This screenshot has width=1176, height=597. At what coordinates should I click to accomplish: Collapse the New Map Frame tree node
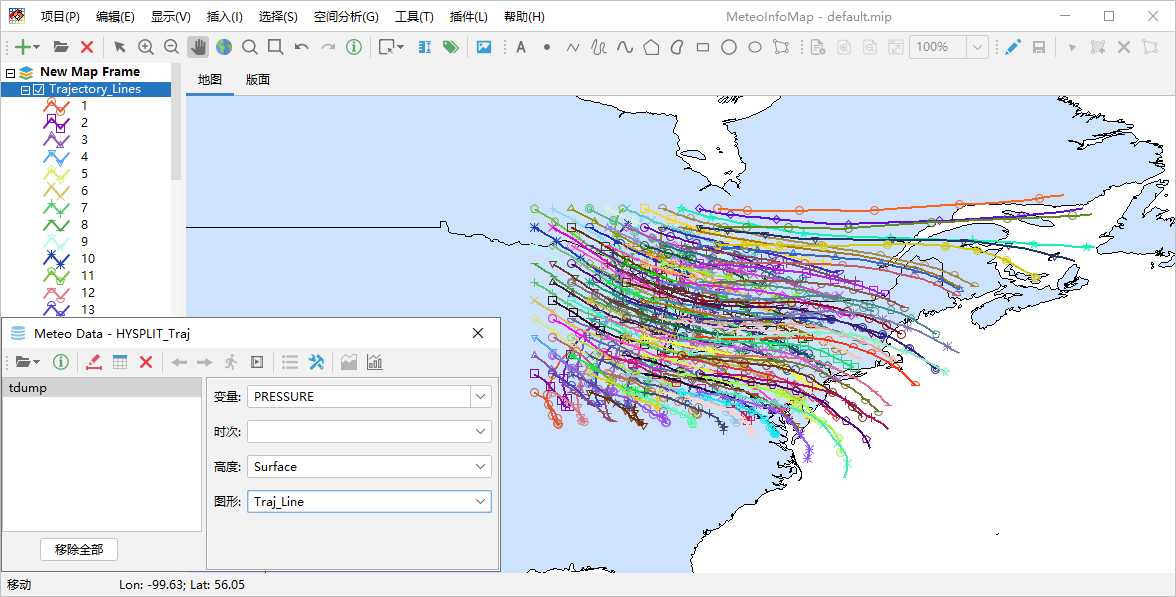coord(10,73)
